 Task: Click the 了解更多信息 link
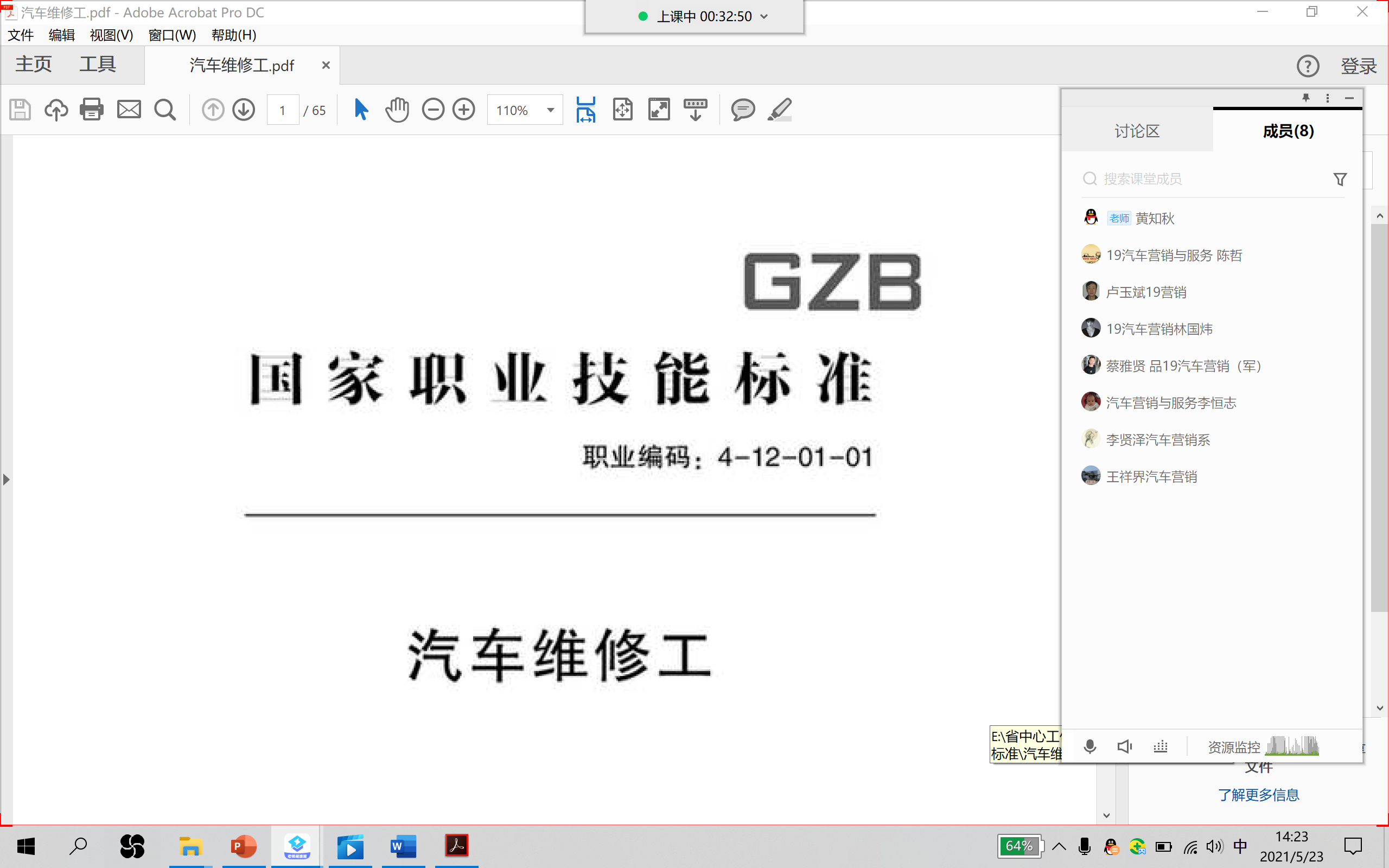[1258, 795]
